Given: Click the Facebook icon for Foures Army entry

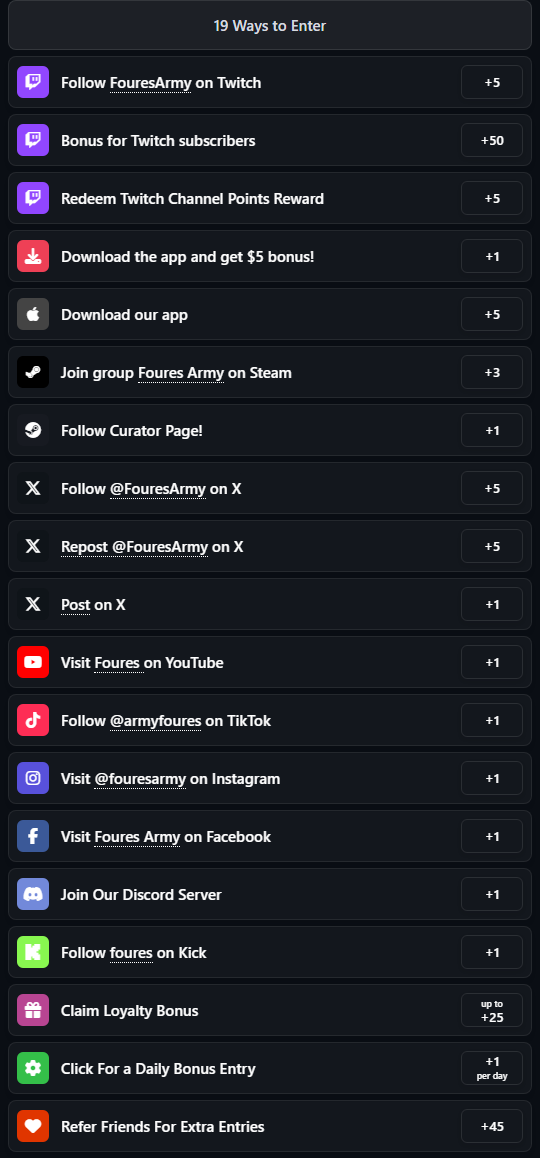Looking at the screenshot, I should click(33, 836).
